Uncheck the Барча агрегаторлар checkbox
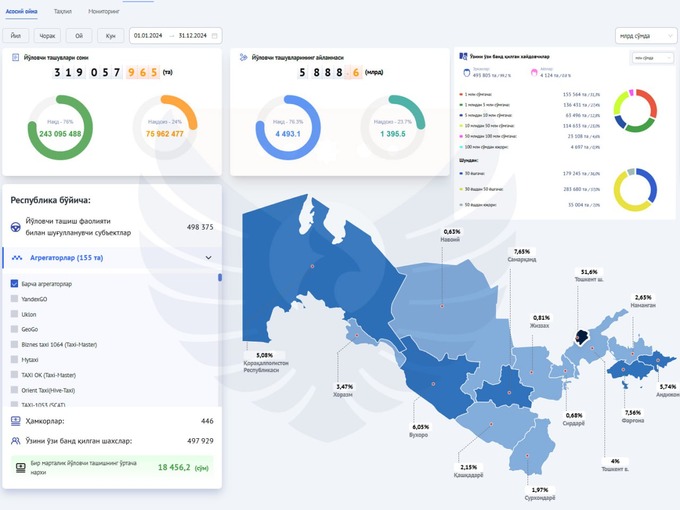The width and height of the screenshot is (680, 510). point(14,283)
